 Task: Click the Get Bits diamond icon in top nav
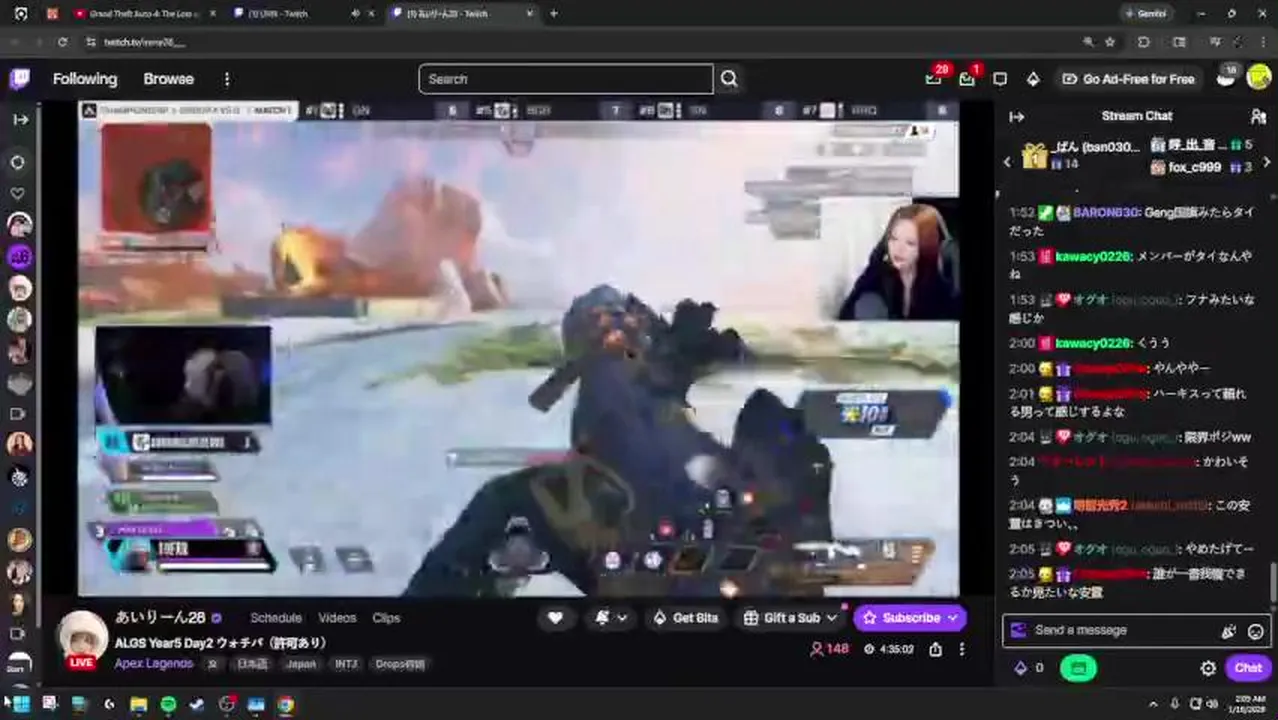(x=1033, y=79)
